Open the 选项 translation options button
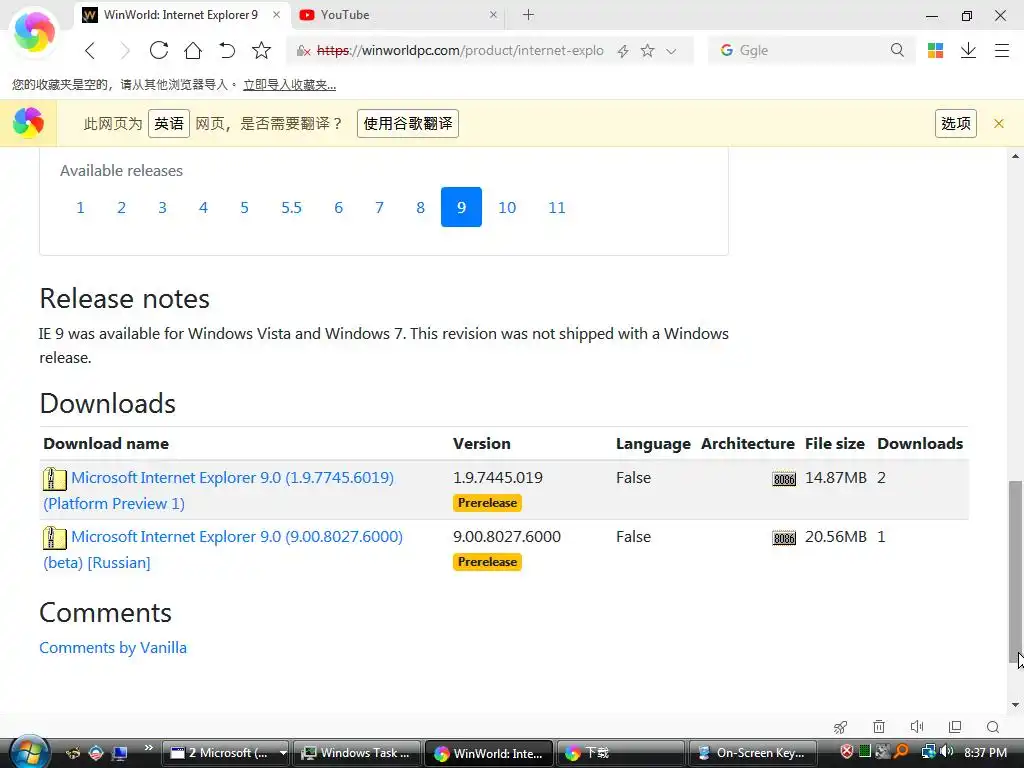Screen dimensions: 1024x768 (956, 123)
